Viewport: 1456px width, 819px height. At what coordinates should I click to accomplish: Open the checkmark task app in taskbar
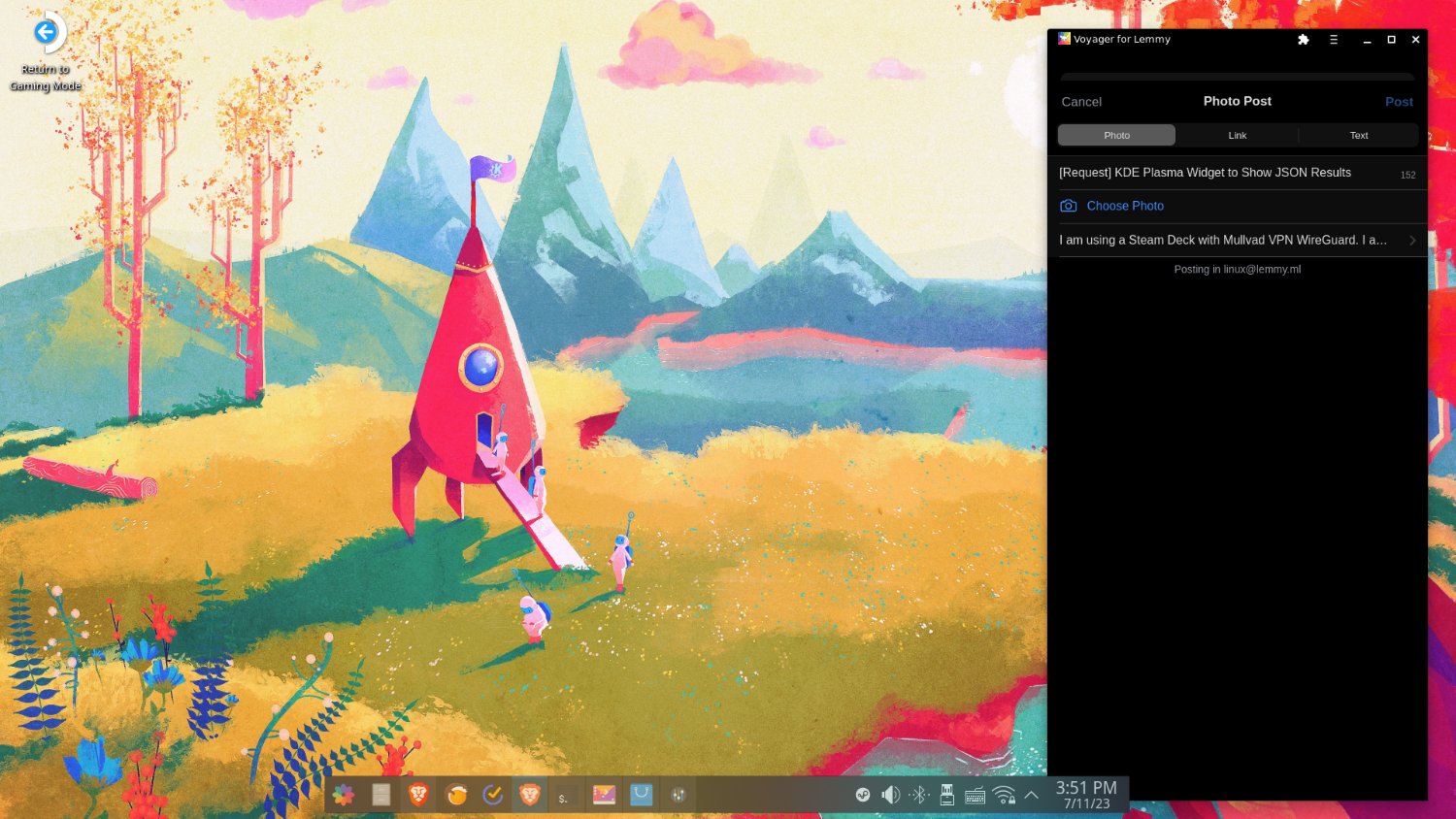[x=493, y=795]
